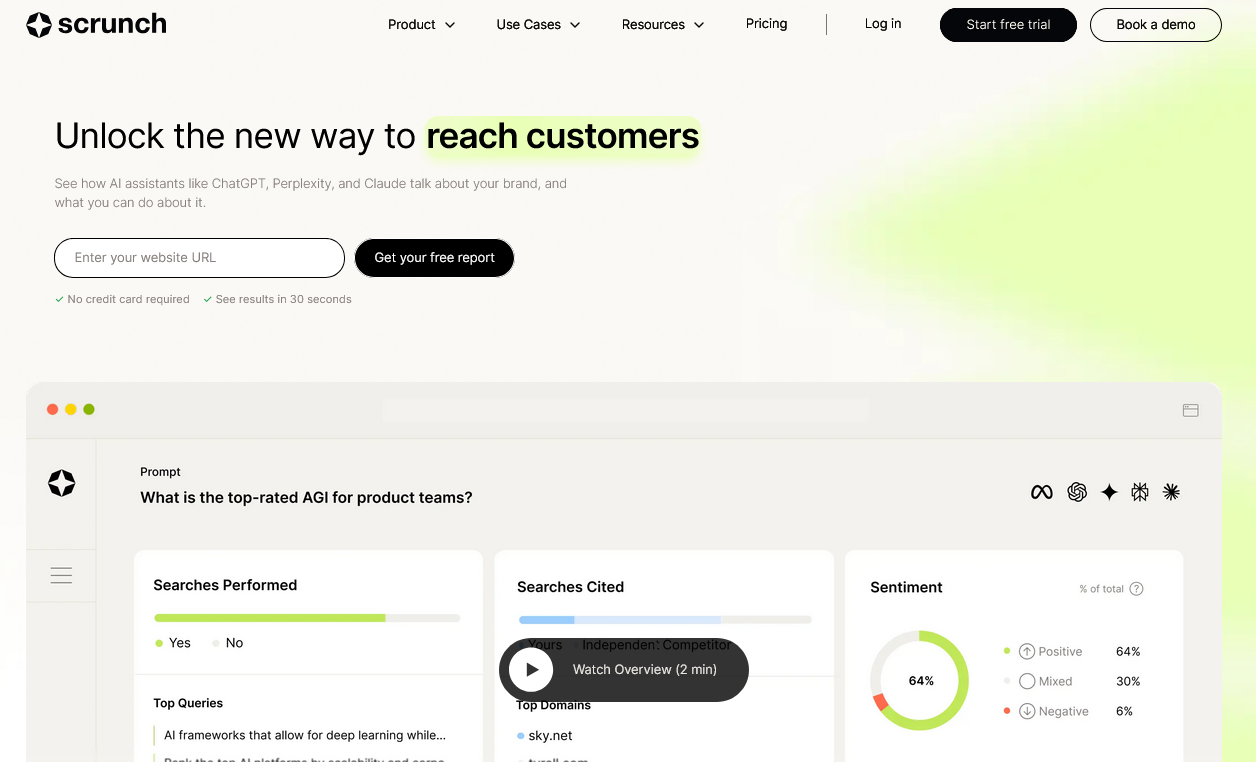Screen dimensions: 1256x762
Task: Click the Log in link
Action: (x=882, y=24)
